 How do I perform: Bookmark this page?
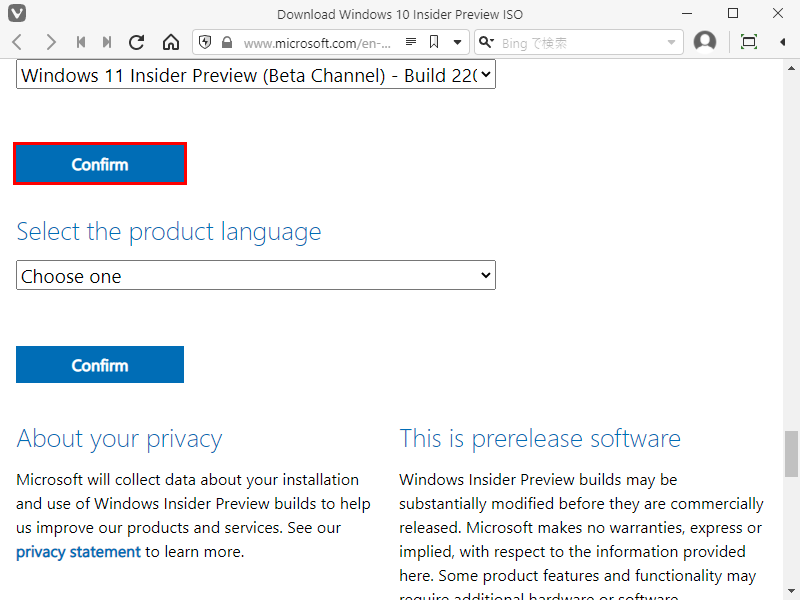(x=434, y=42)
